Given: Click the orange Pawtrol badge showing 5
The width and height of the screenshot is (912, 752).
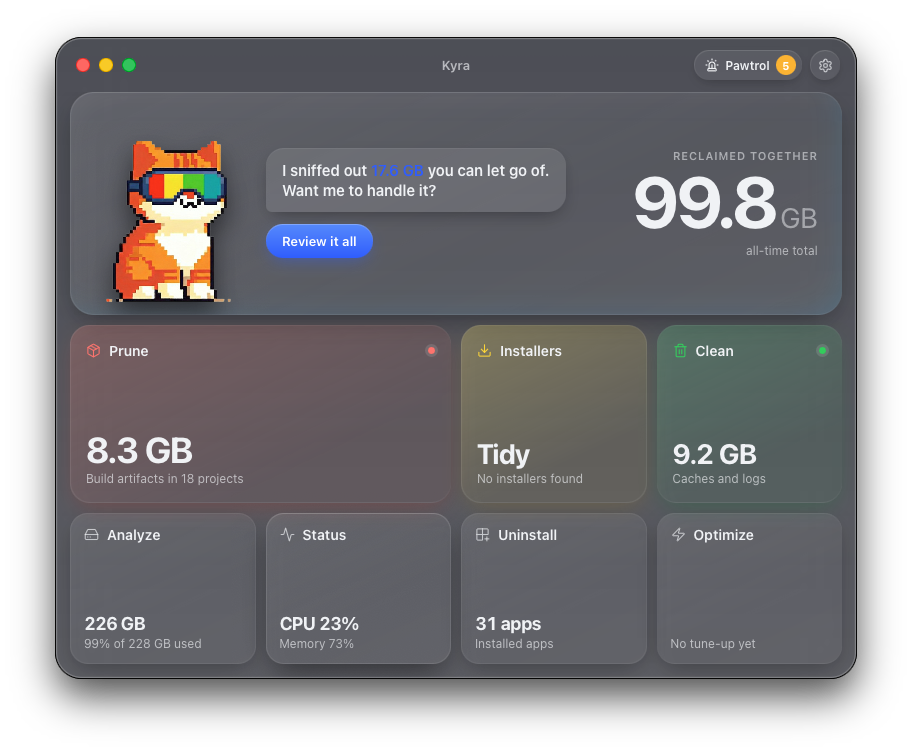Looking at the screenshot, I should click(x=785, y=66).
